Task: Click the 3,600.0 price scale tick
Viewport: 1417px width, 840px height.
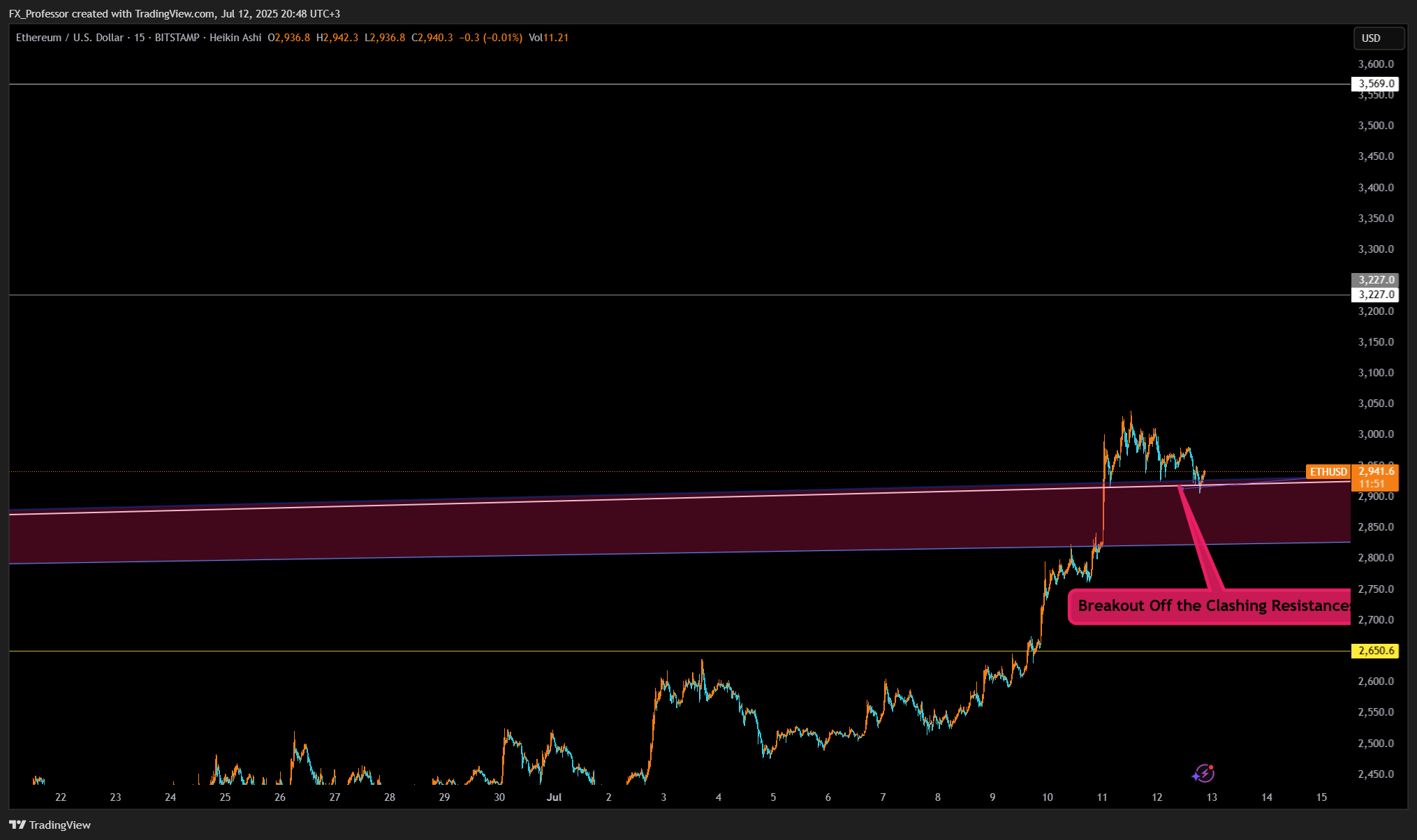Action: coord(1376,64)
